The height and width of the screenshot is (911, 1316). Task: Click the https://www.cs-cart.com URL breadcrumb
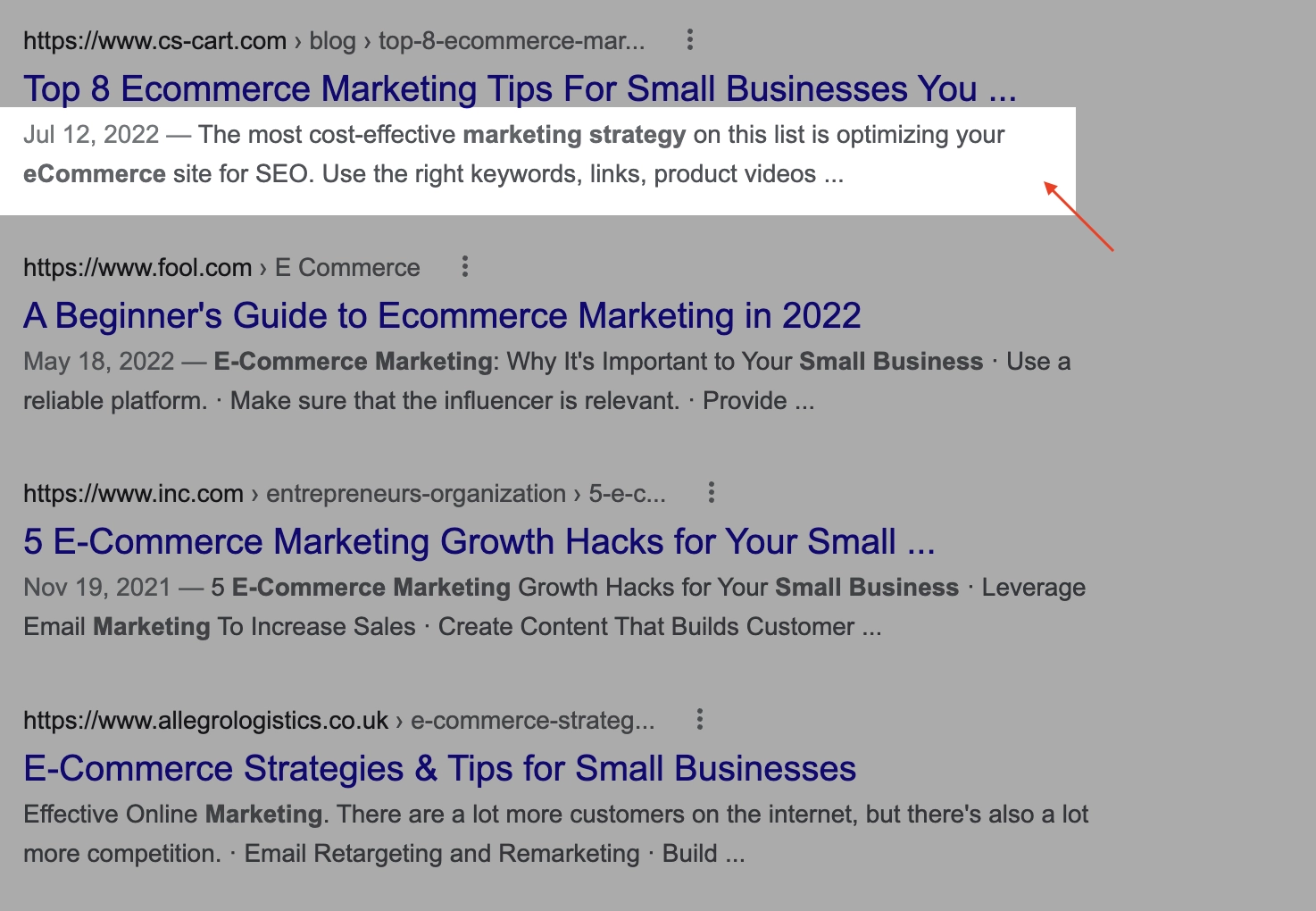(154, 41)
